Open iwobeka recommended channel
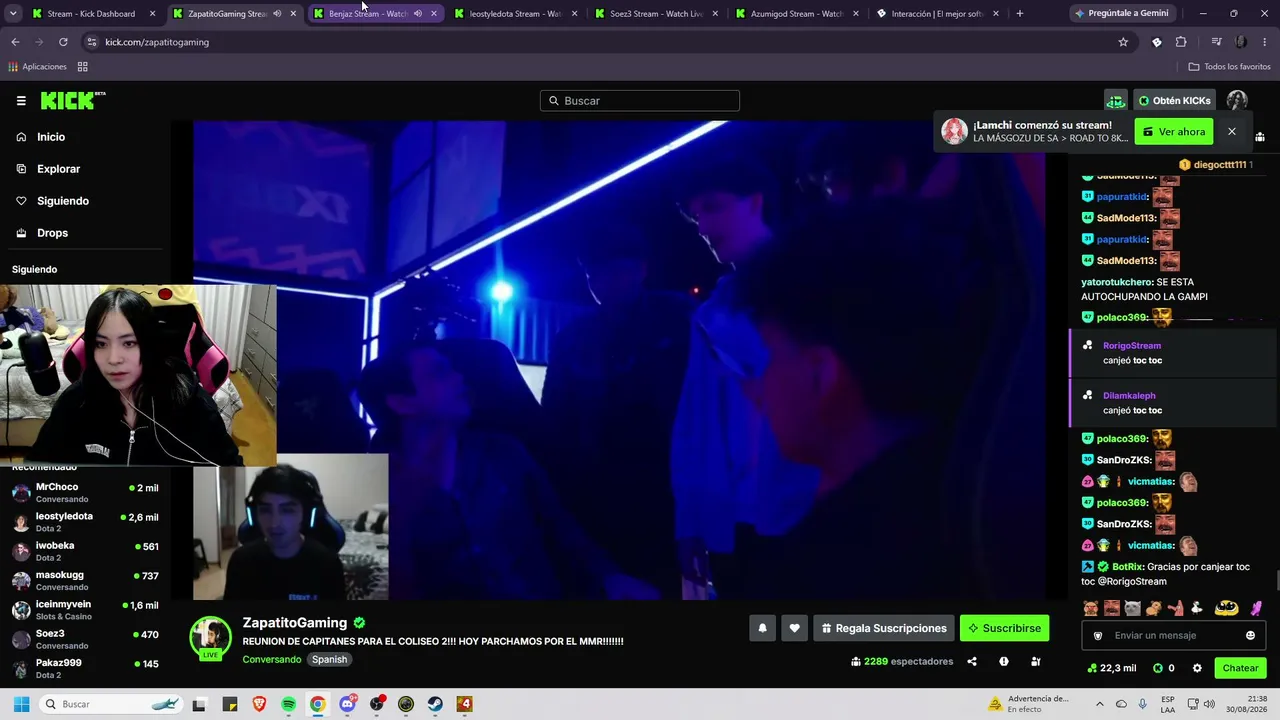This screenshot has width=1280, height=720. (x=85, y=551)
